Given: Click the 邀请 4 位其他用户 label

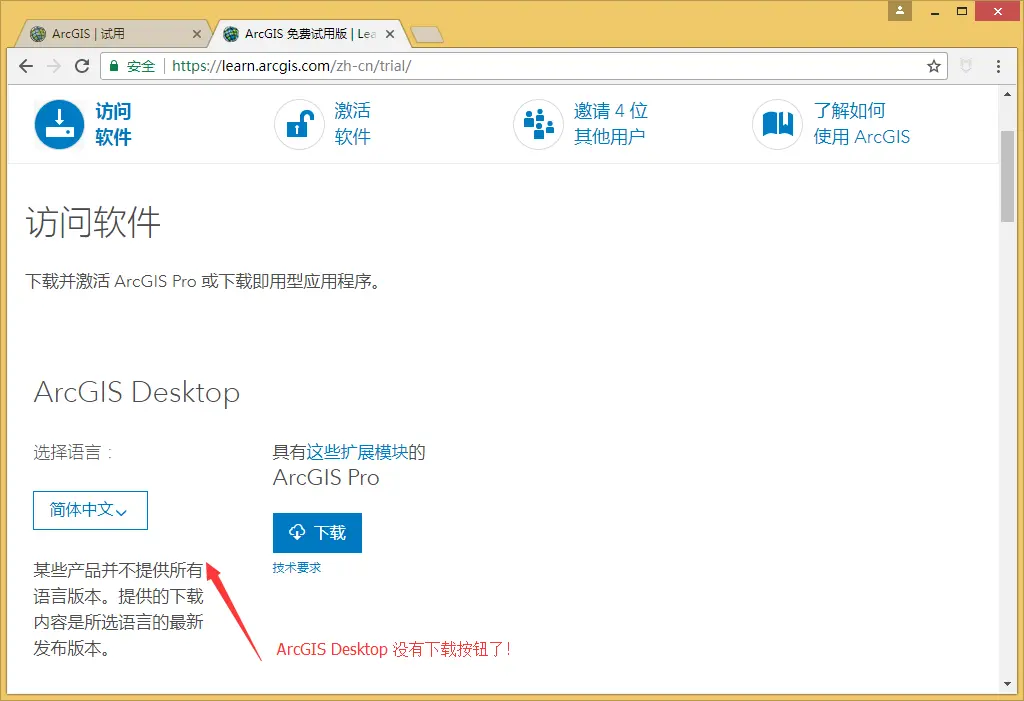Looking at the screenshot, I should tap(611, 123).
